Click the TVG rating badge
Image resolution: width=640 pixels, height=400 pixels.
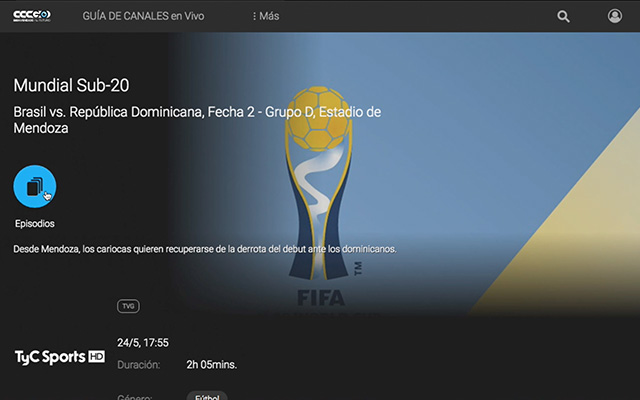(x=128, y=306)
